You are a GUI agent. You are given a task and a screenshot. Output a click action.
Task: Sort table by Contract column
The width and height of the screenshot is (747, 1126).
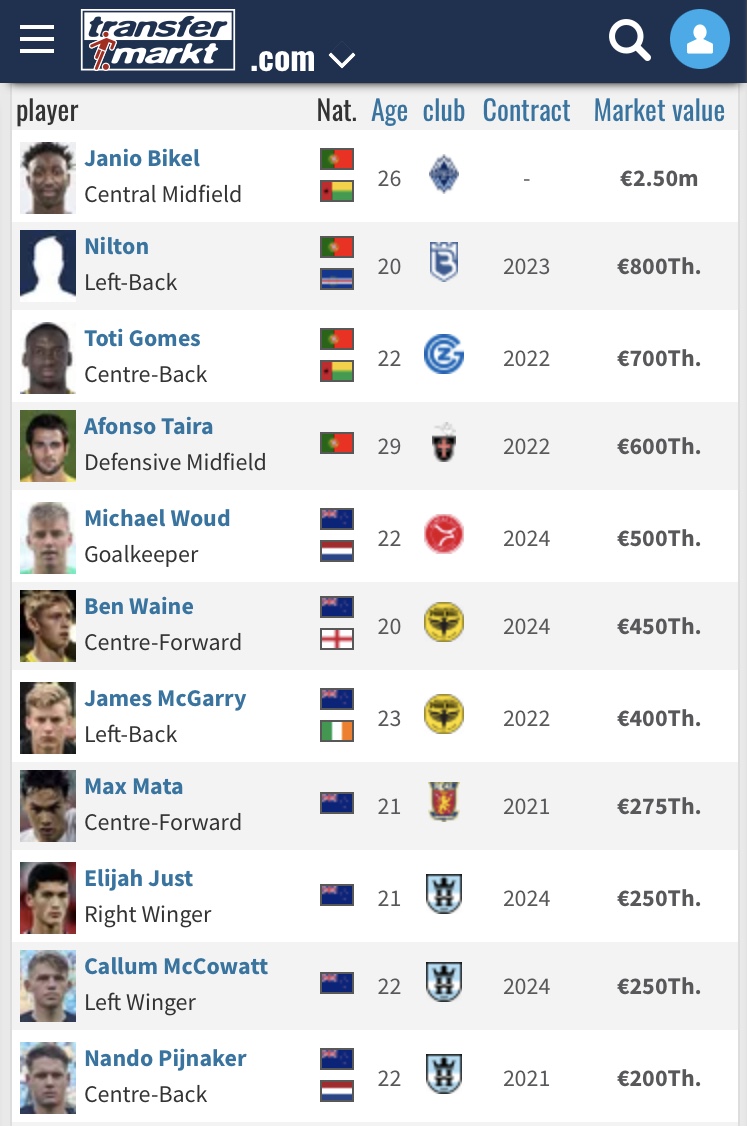[x=526, y=111]
